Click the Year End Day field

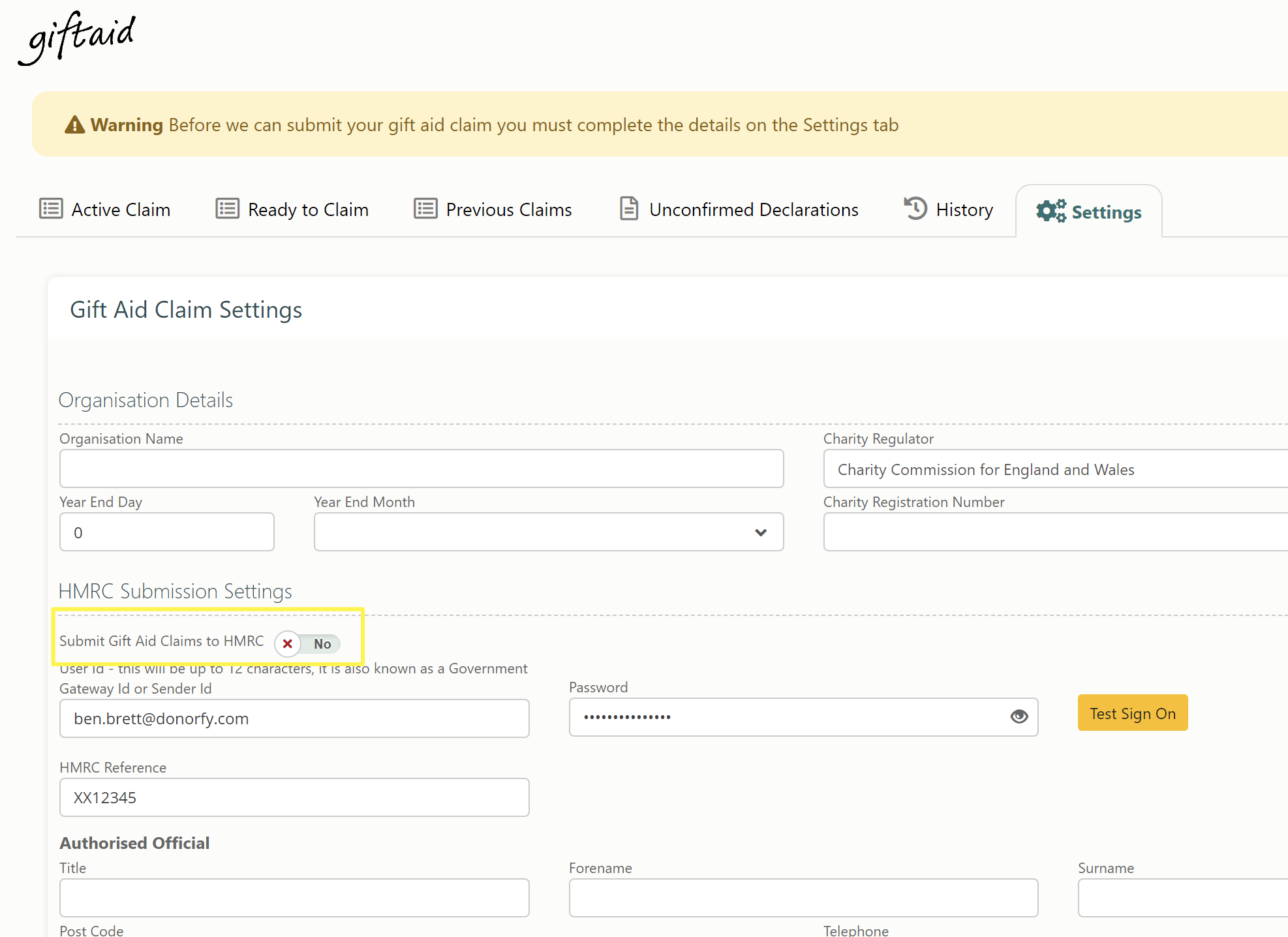click(x=167, y=532)
